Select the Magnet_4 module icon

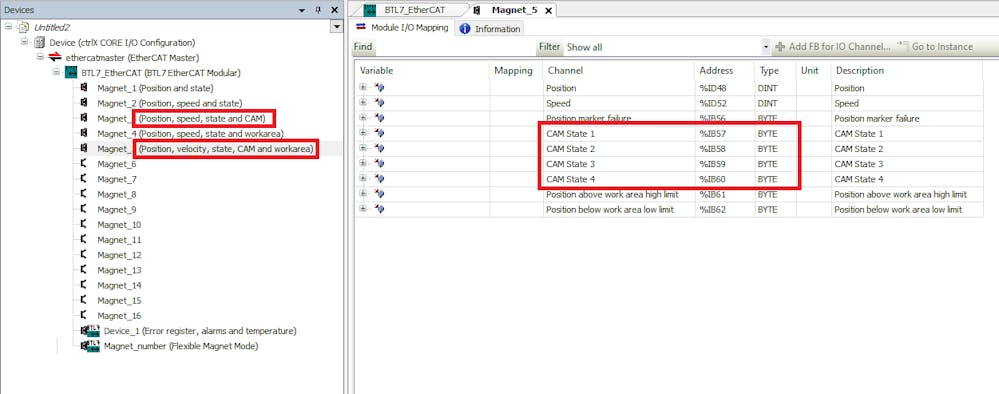(85, 133)
